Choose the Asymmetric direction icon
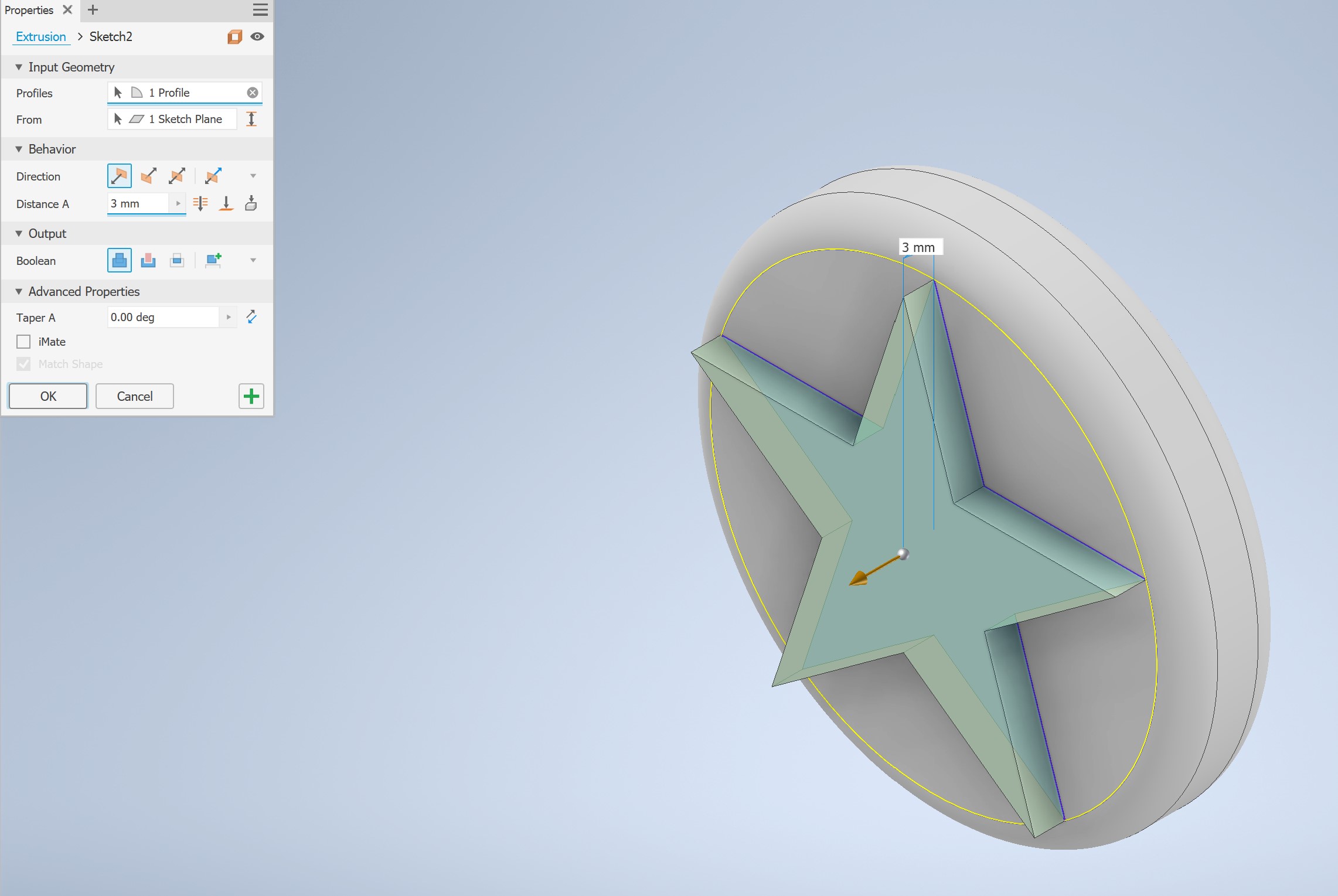Screen dimensions: 1338x896 213,176
